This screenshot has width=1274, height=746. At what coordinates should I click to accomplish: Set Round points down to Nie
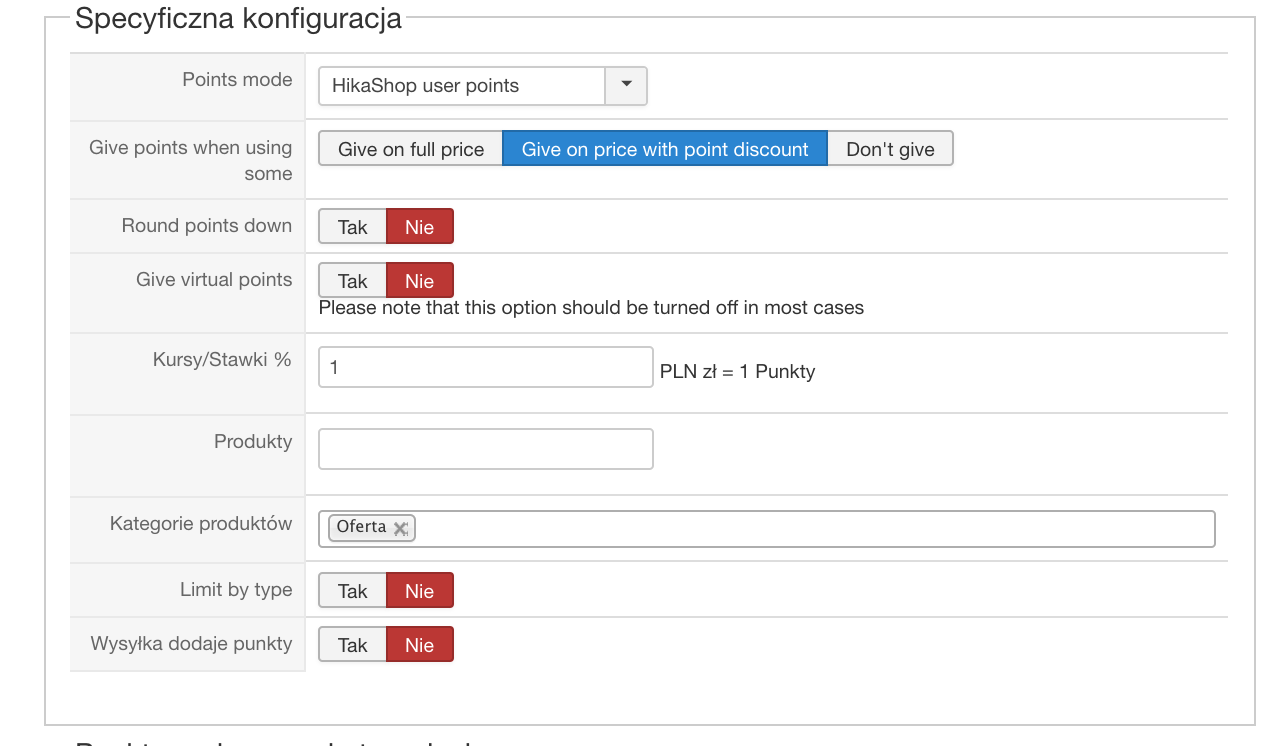pyautogui.click(x=419, y=227)
